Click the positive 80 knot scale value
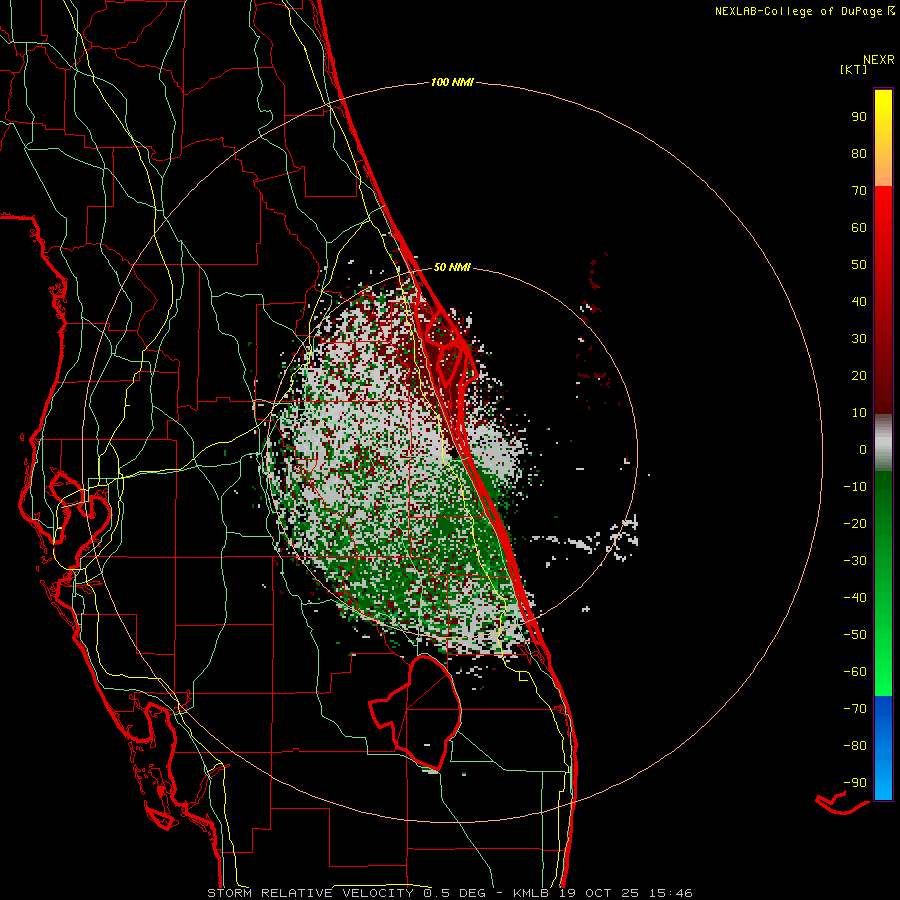The height and width of the screenshot is (900, 900). click(859, 153)
